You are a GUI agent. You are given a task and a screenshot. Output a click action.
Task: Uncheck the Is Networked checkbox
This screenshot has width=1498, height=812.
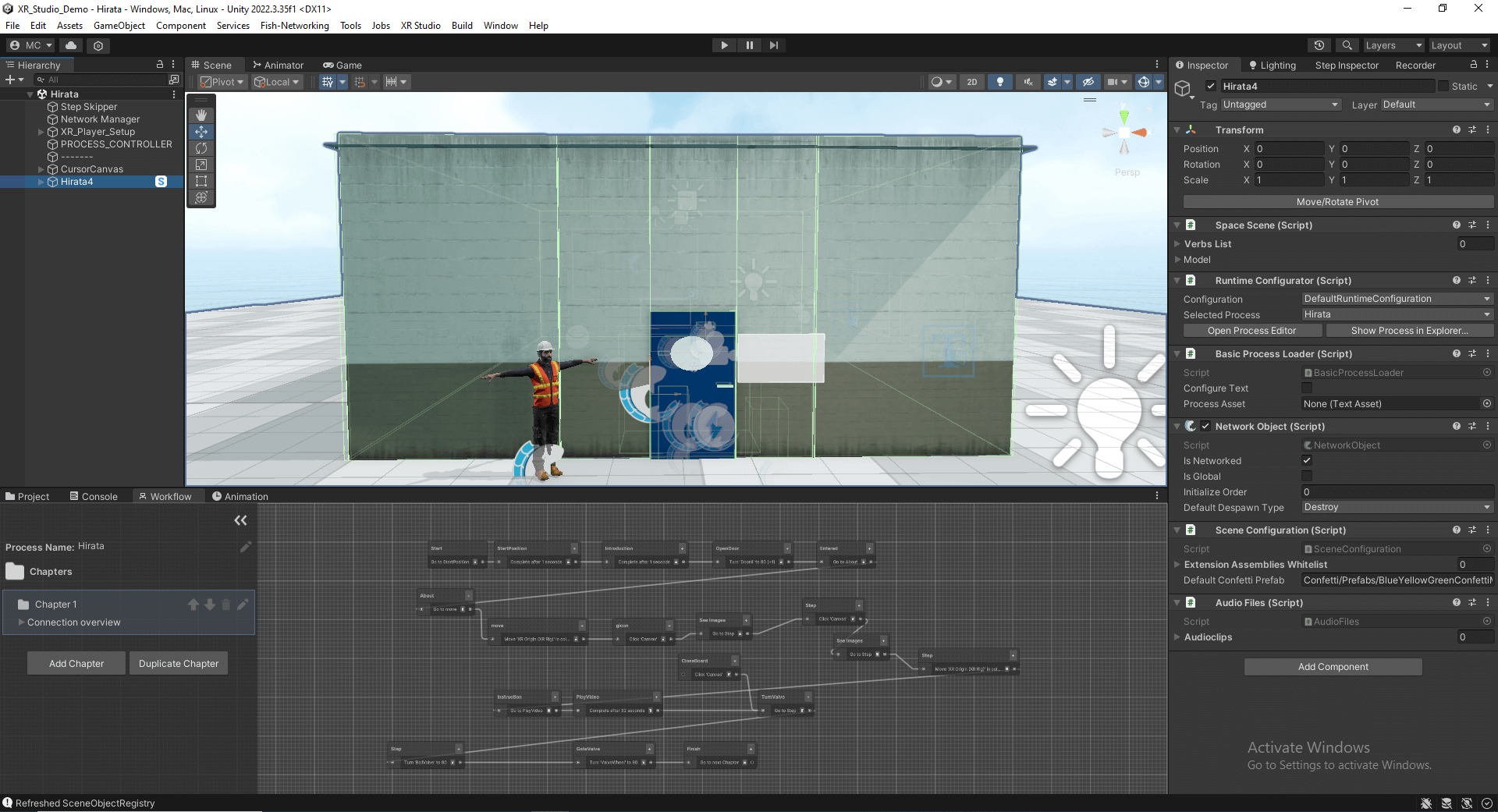[x=1307, y=461]
